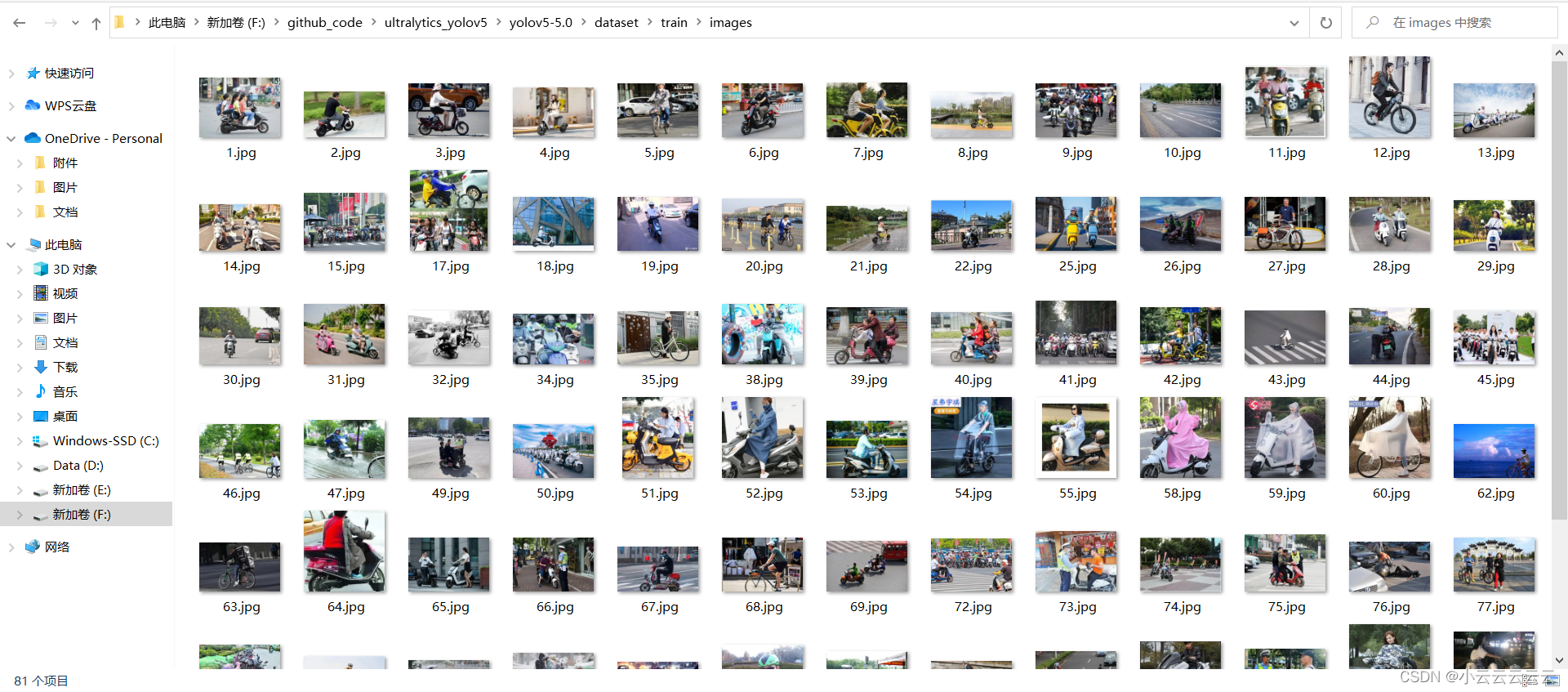1568x692 pixels.
Task: Click scrollbar down arrow in file pane
Action: [1559, 660]
